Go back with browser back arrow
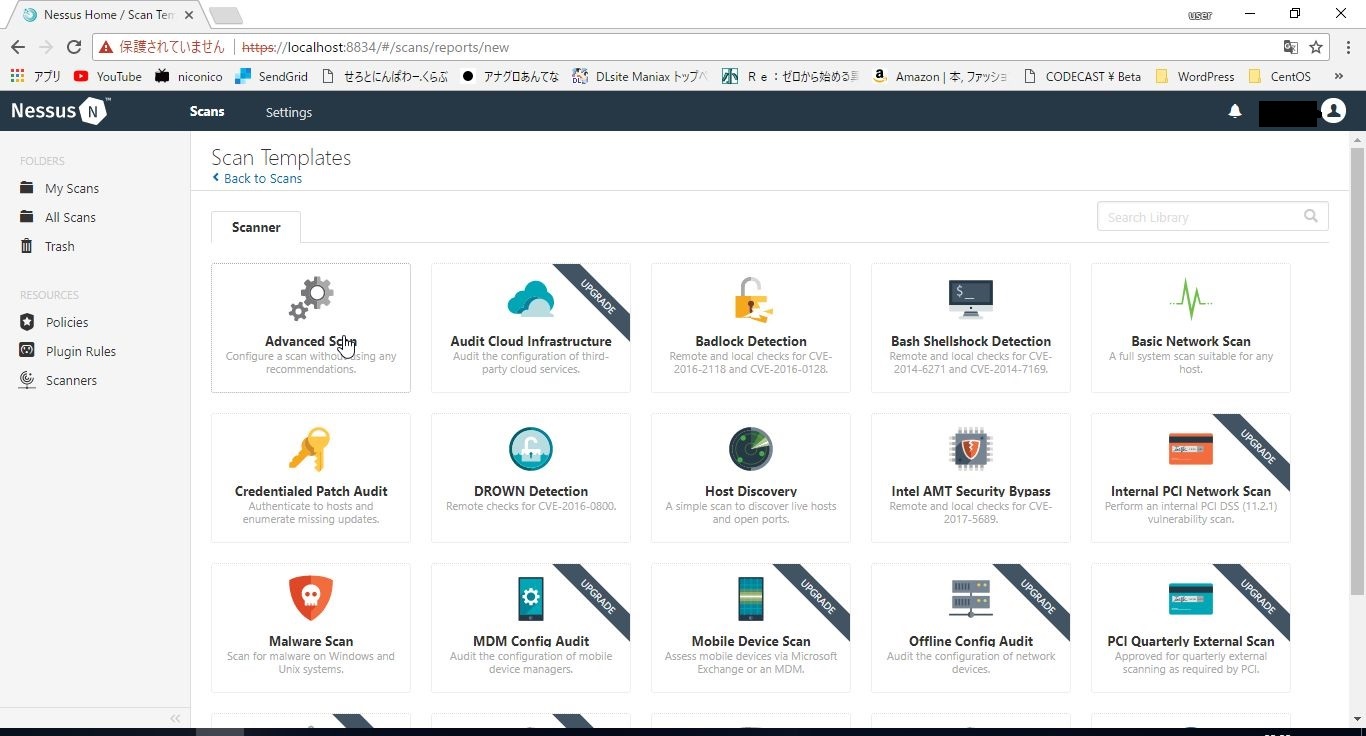 pyautogui.click(x=18, y=47)
